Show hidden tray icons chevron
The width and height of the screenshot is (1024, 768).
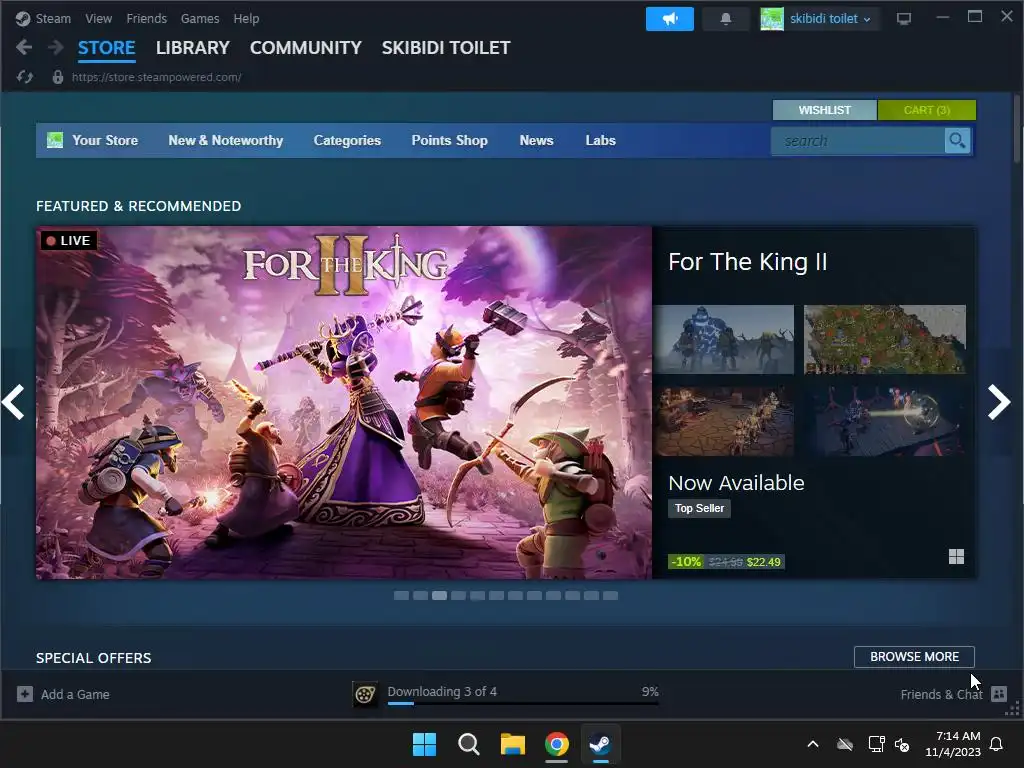(812, 744)
